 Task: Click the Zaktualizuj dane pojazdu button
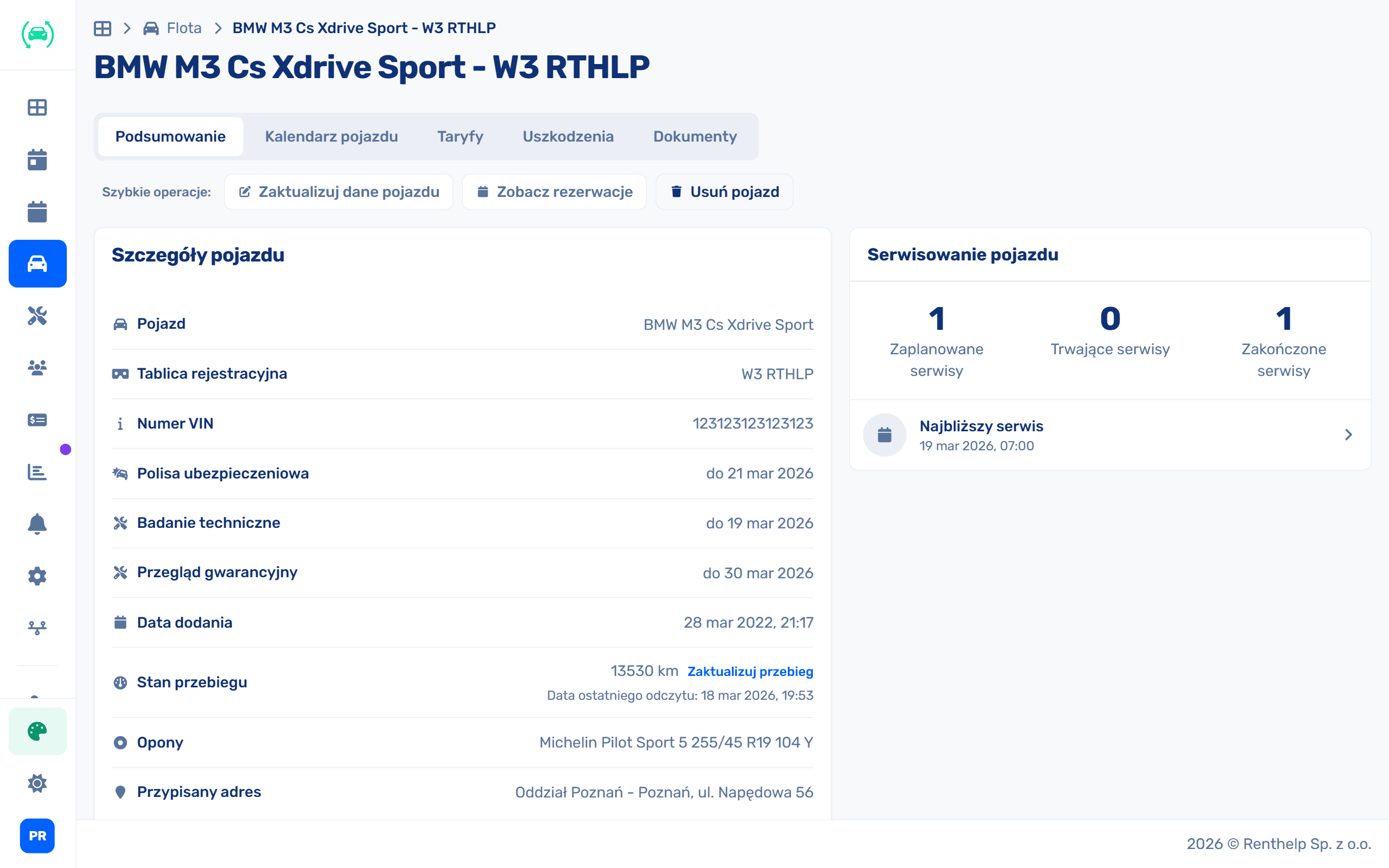click(339, 192)
